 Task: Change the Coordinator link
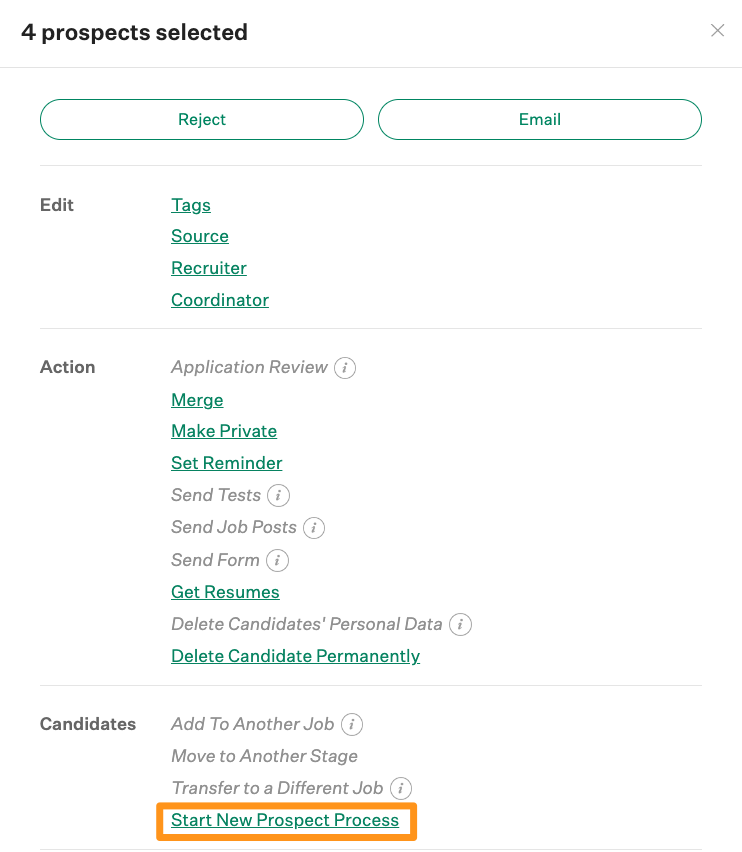click(219, 300)
